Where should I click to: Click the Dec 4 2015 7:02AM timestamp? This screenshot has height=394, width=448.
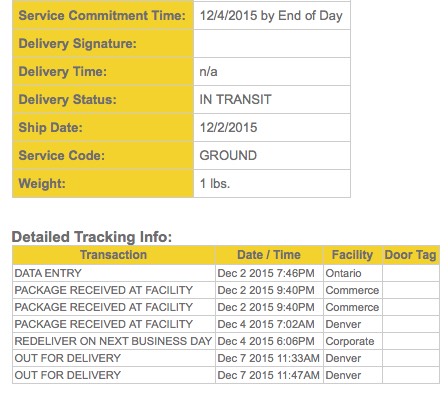coord(266,324)
